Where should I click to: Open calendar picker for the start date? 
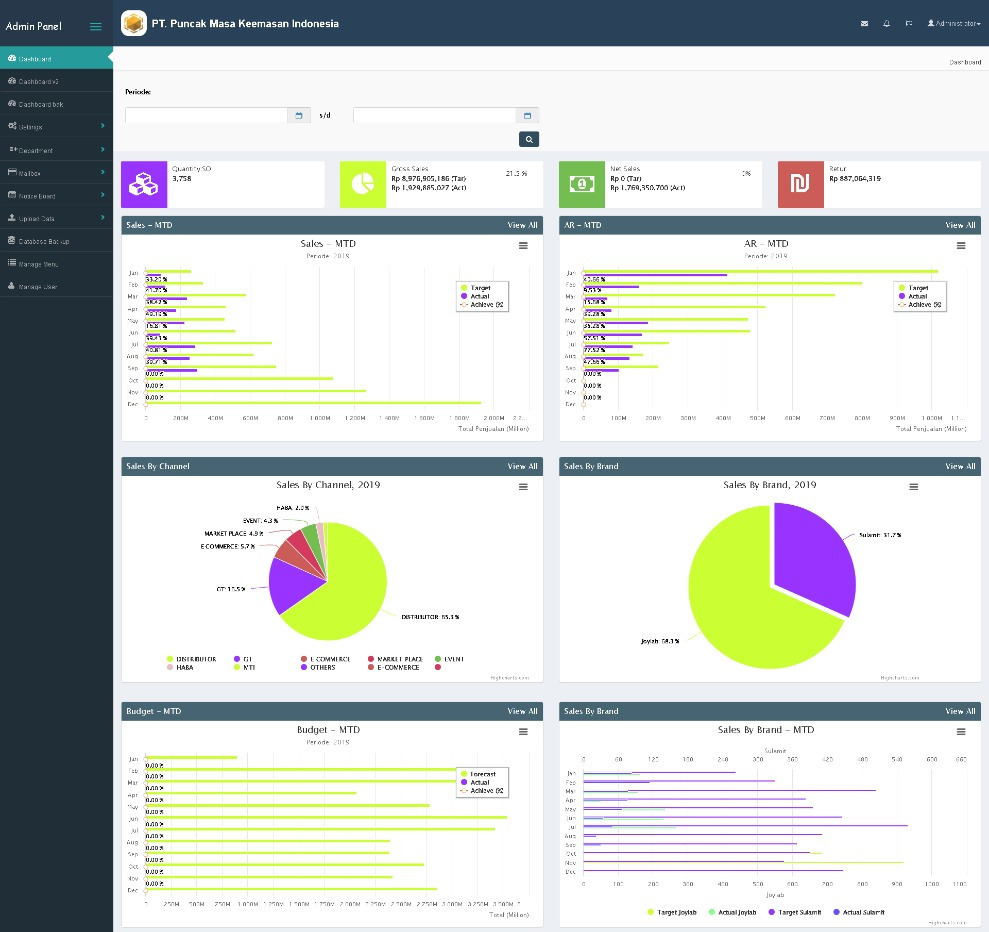point(299,116)
